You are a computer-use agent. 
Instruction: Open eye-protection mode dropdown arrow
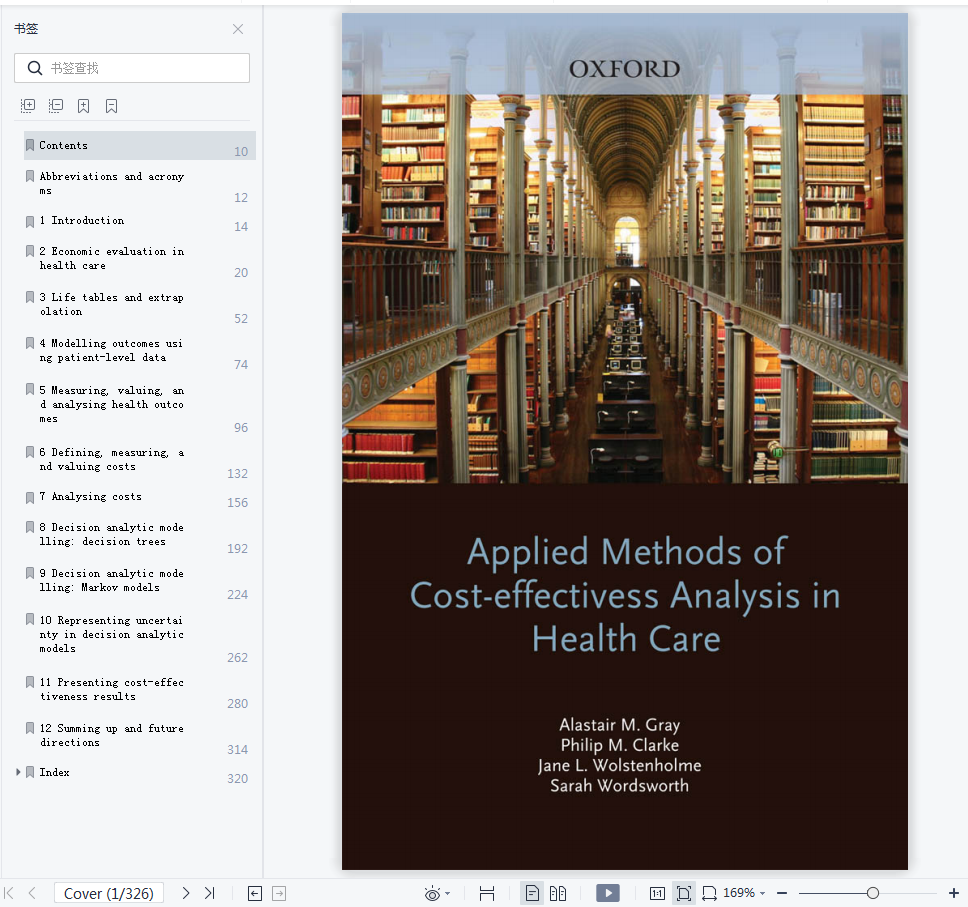(x=448, y=893)
